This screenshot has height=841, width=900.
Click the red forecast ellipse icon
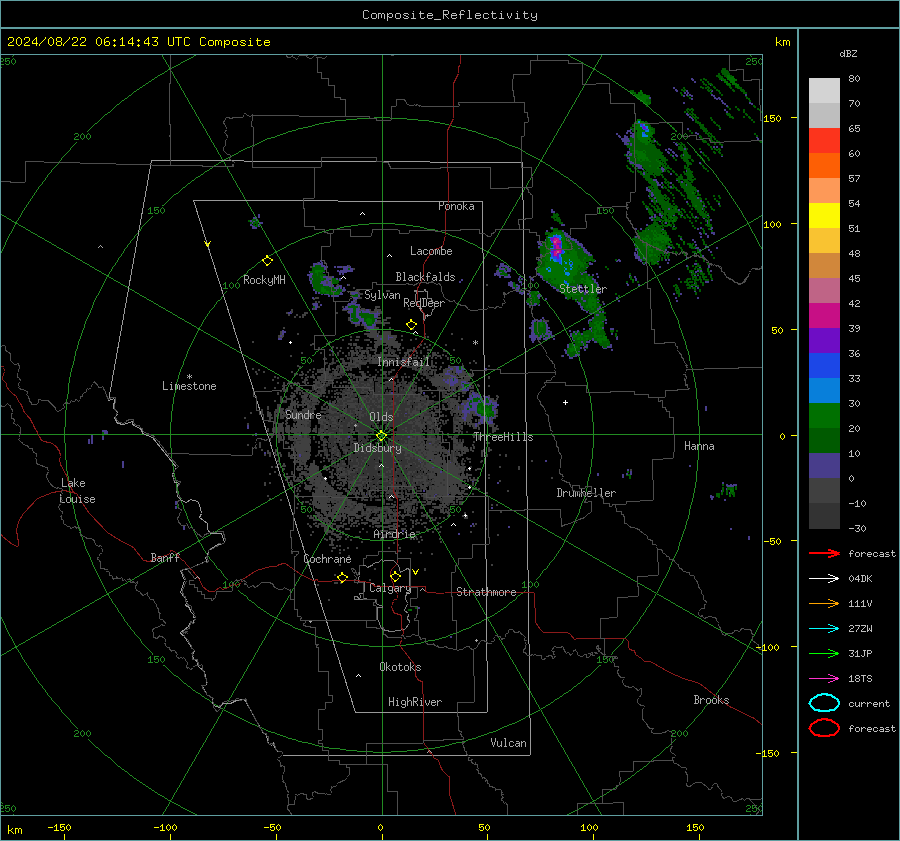pyautogui.click(x=824, y=728)
